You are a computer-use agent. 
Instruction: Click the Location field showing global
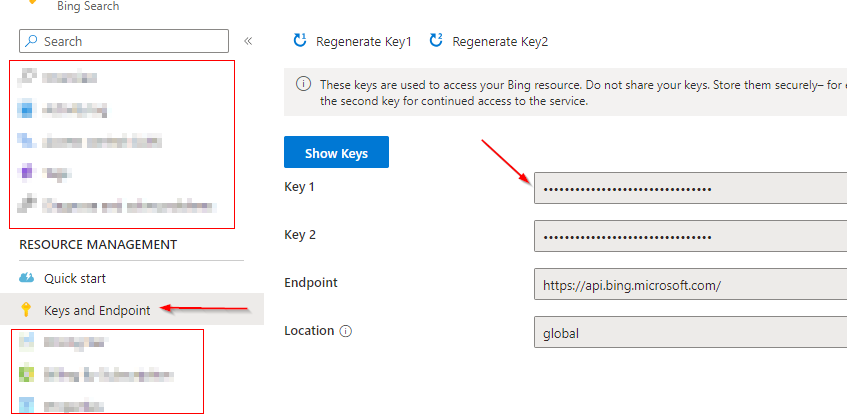690,332
